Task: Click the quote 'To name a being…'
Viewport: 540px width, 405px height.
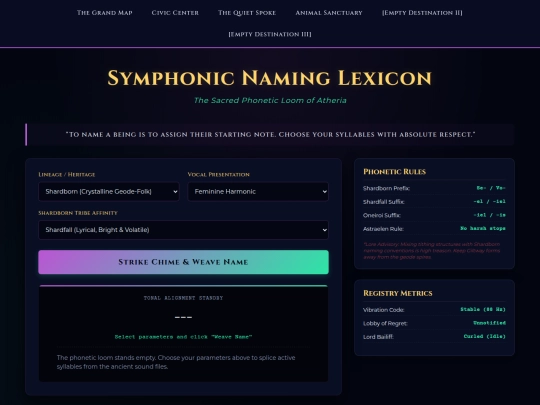Action: click(270, 134)
